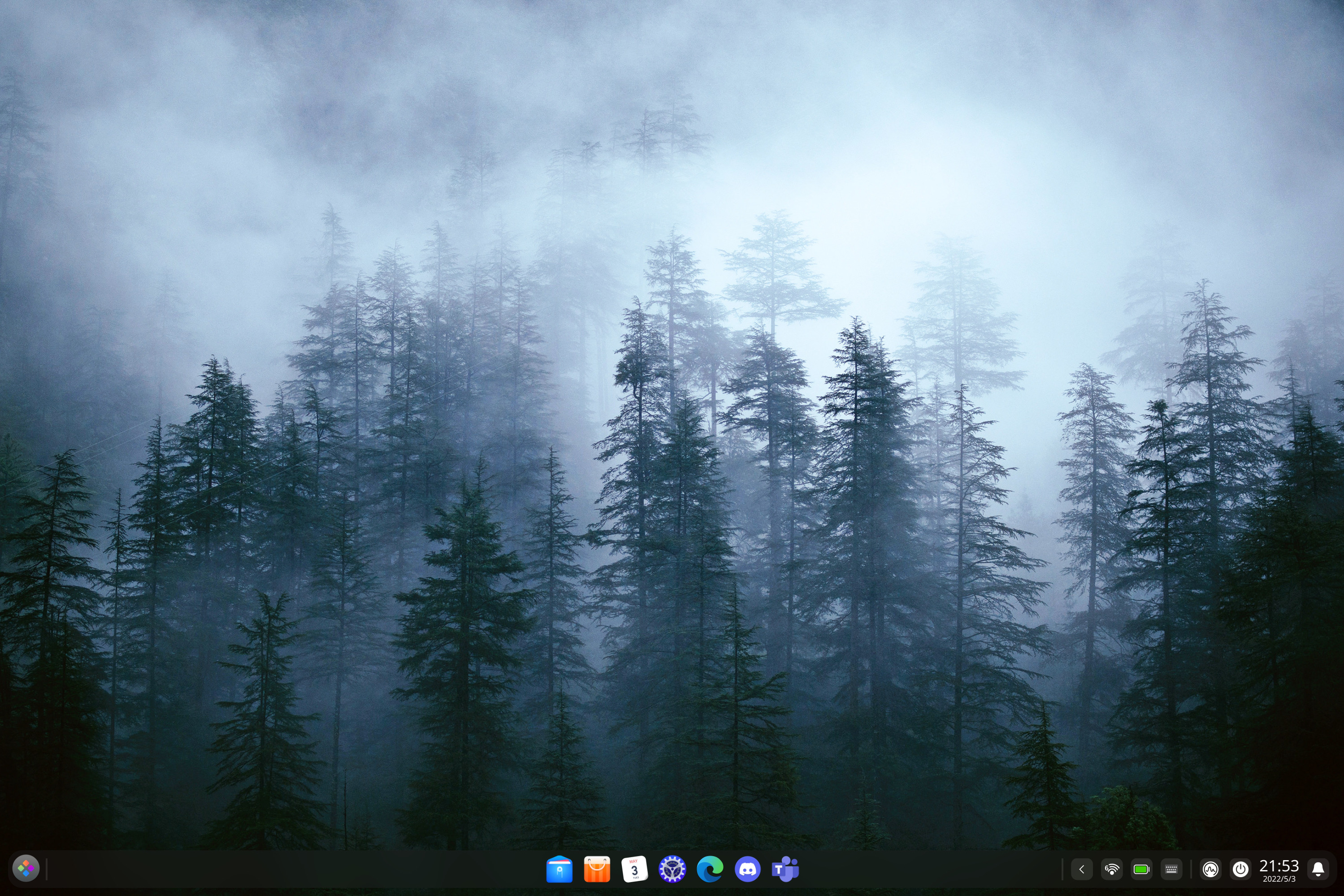Open the Calendar app showing May 3
Viewport: 1344px width, 896px height.
point(634,869)
